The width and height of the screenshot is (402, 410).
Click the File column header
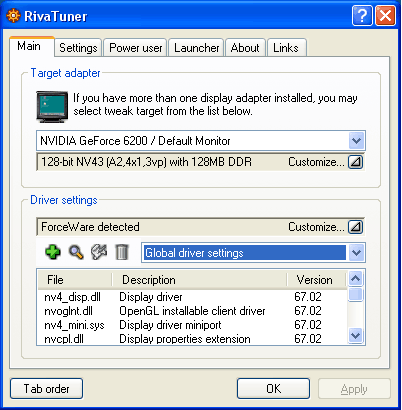pos(75,280)
